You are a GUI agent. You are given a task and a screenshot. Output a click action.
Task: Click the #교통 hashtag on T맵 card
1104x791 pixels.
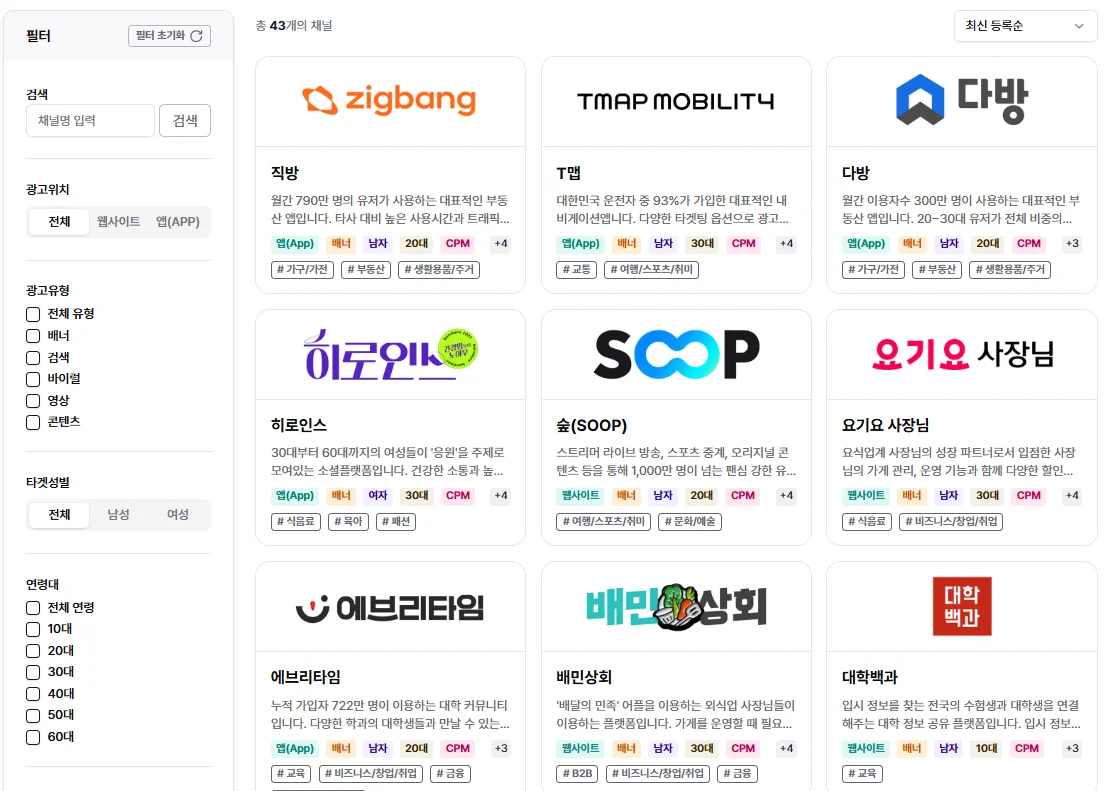pyautogui.click(x=577, y=269)
